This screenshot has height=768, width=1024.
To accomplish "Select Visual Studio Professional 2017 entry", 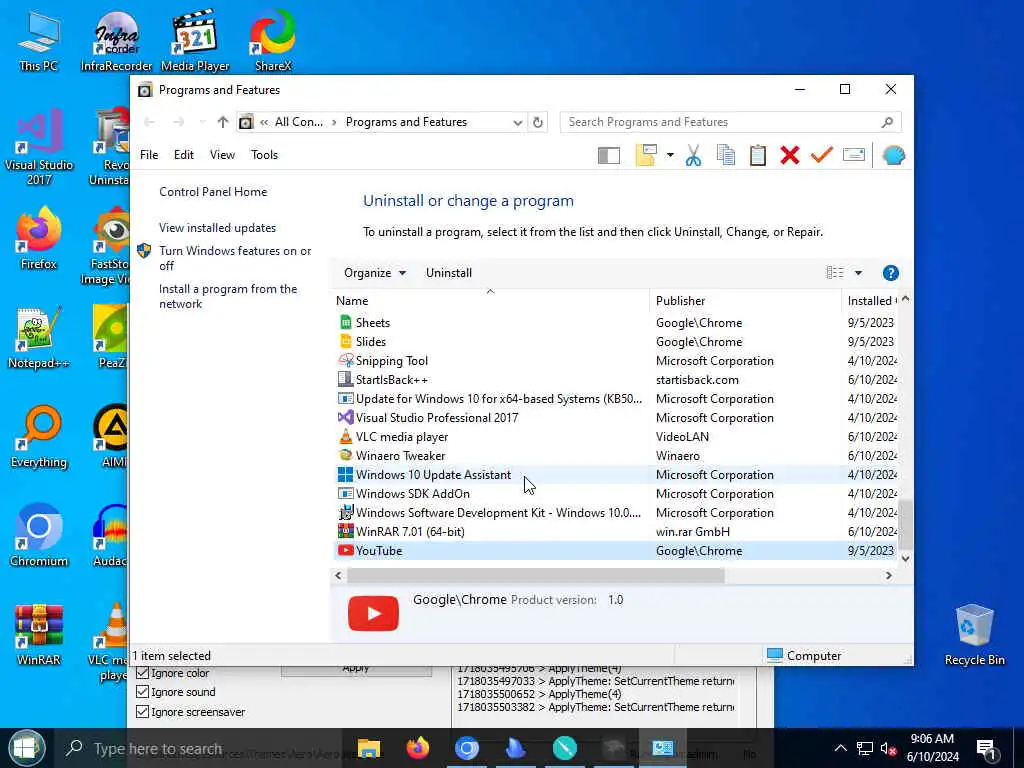I will 615,418.
